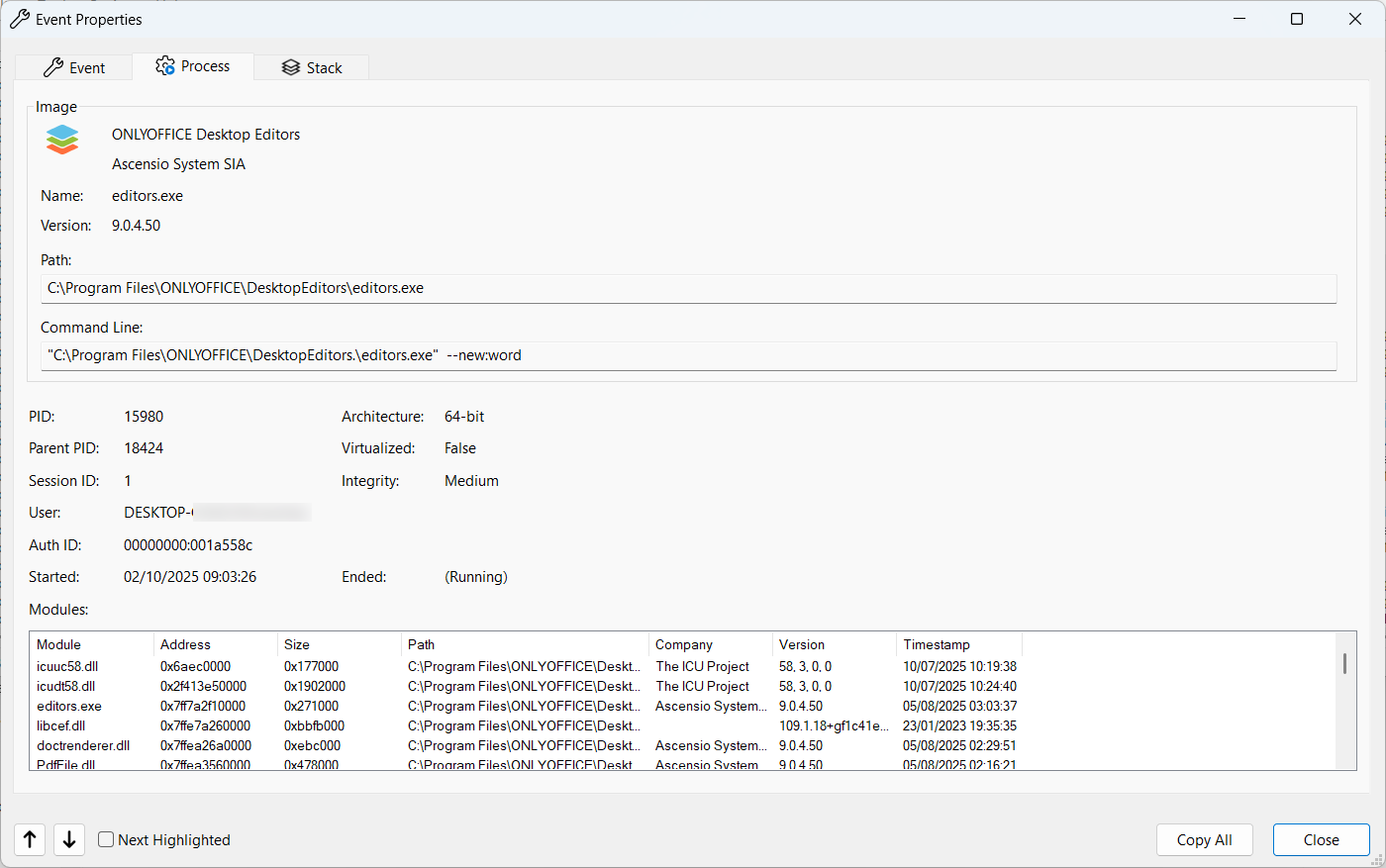
Task: Select the icuuc58.dll module row
Action: [67, 666]
